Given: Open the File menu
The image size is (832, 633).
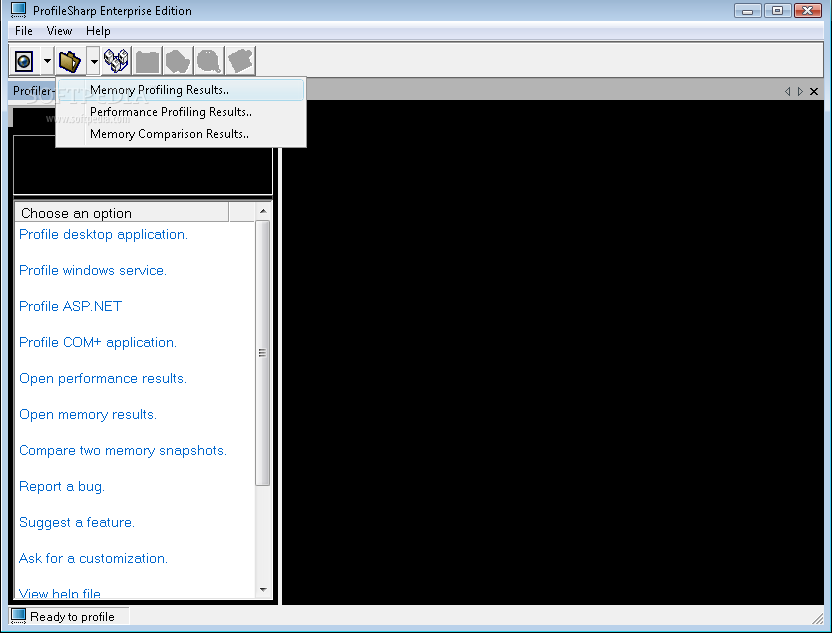Looking at the screenshot, I should coord(24,31).
